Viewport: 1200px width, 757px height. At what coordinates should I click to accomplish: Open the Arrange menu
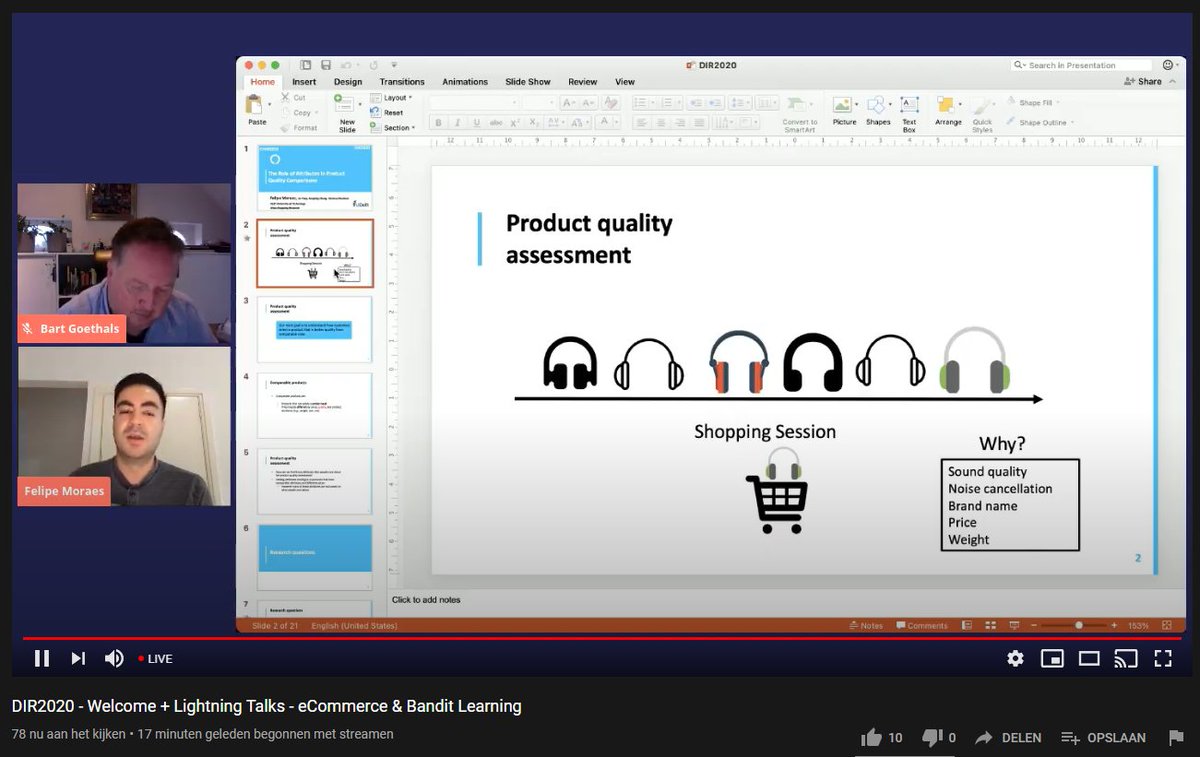pos(948,110)
